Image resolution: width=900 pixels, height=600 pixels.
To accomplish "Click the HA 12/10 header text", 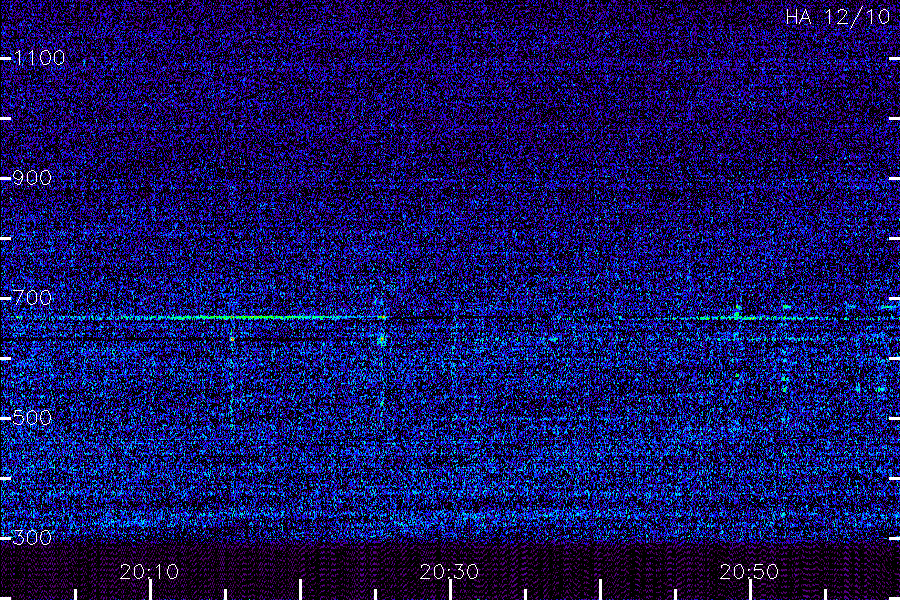I will (x=837, y=17).
